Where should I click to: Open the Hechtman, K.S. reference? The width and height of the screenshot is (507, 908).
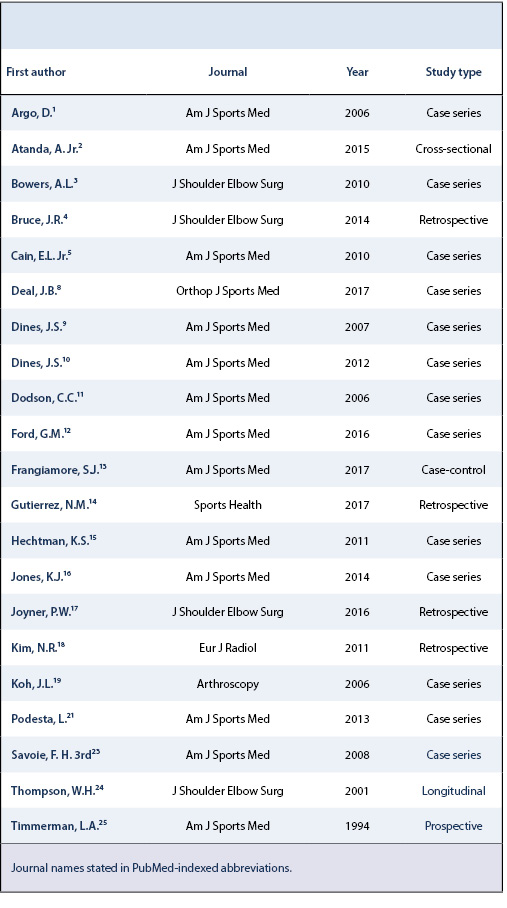(53, 541)
